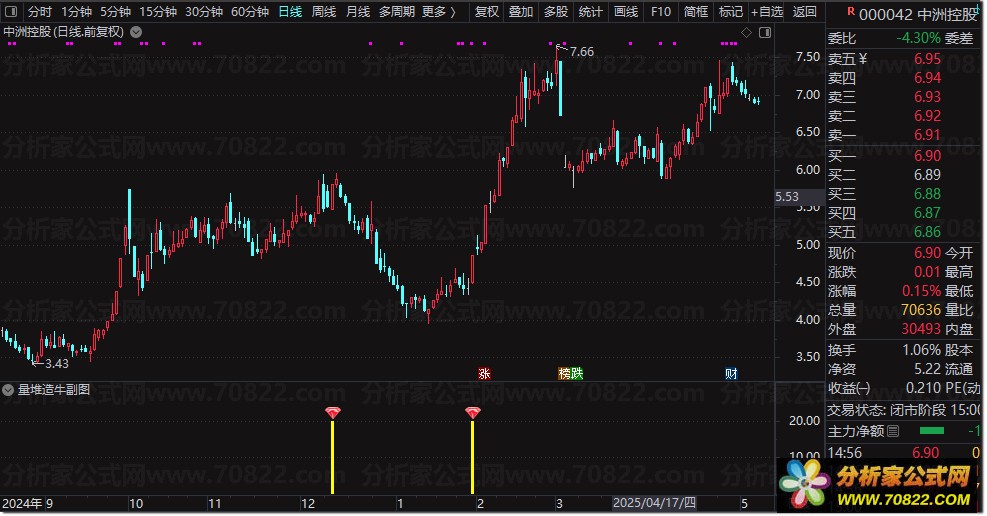
Task: Select the 卖三 6.93 order row
Action: (x=904, y=97)
